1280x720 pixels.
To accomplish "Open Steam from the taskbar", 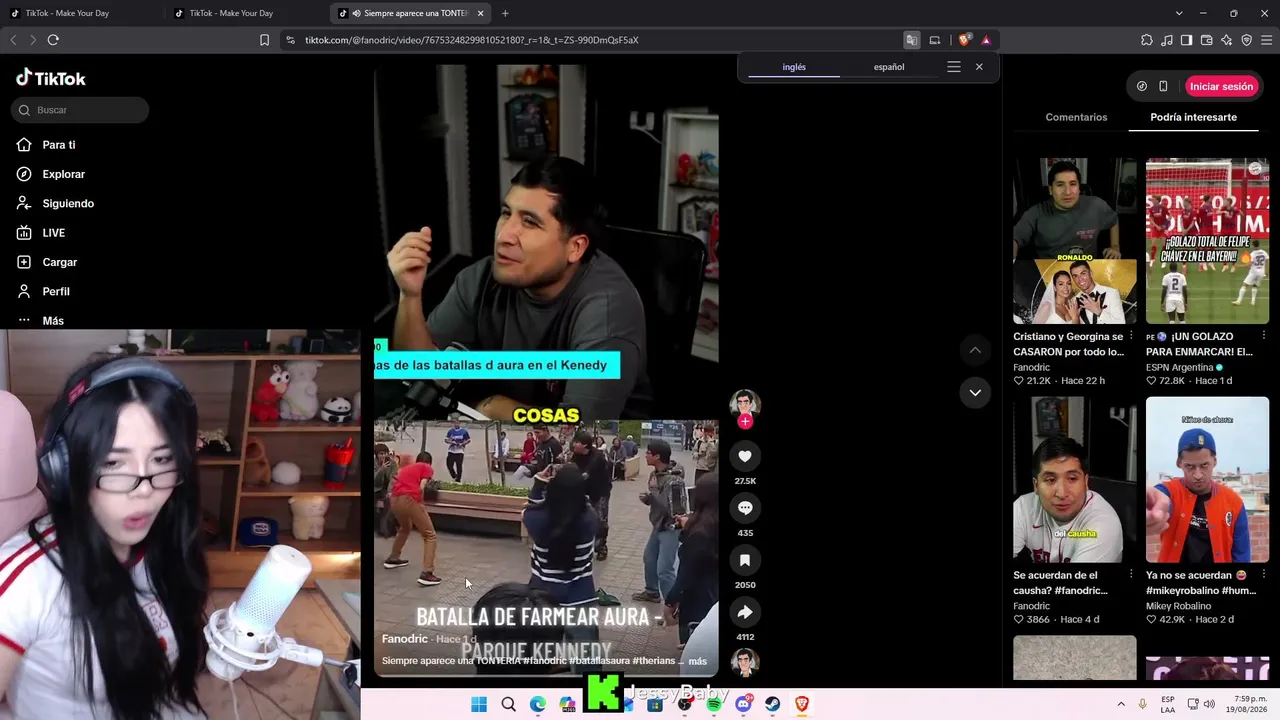I will click(773, 704).
